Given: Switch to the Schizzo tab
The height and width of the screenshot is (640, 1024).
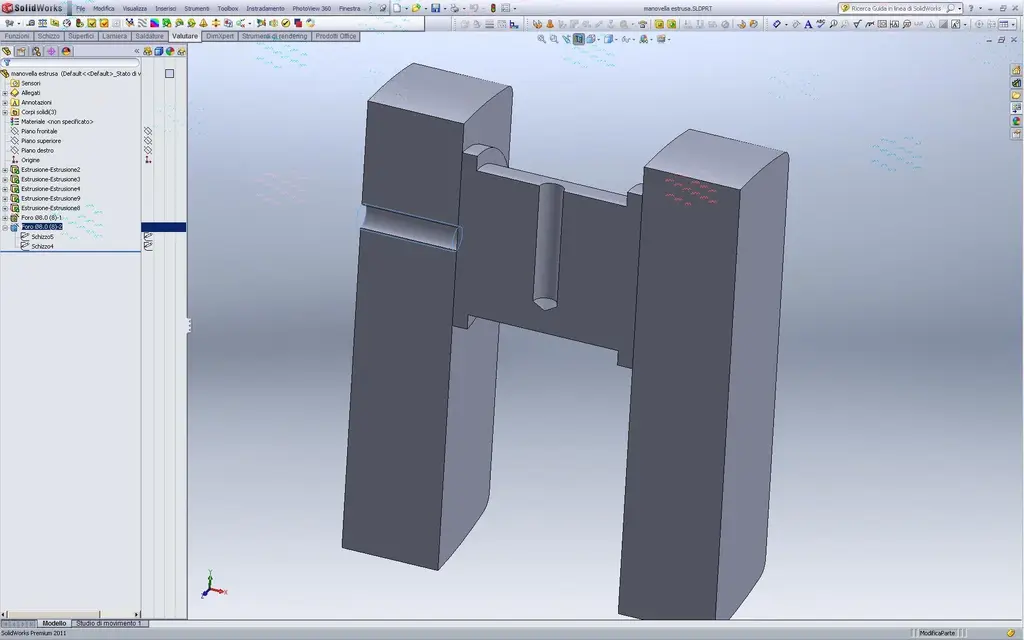Looking at the screenshot, I should [x=48, y=36].
